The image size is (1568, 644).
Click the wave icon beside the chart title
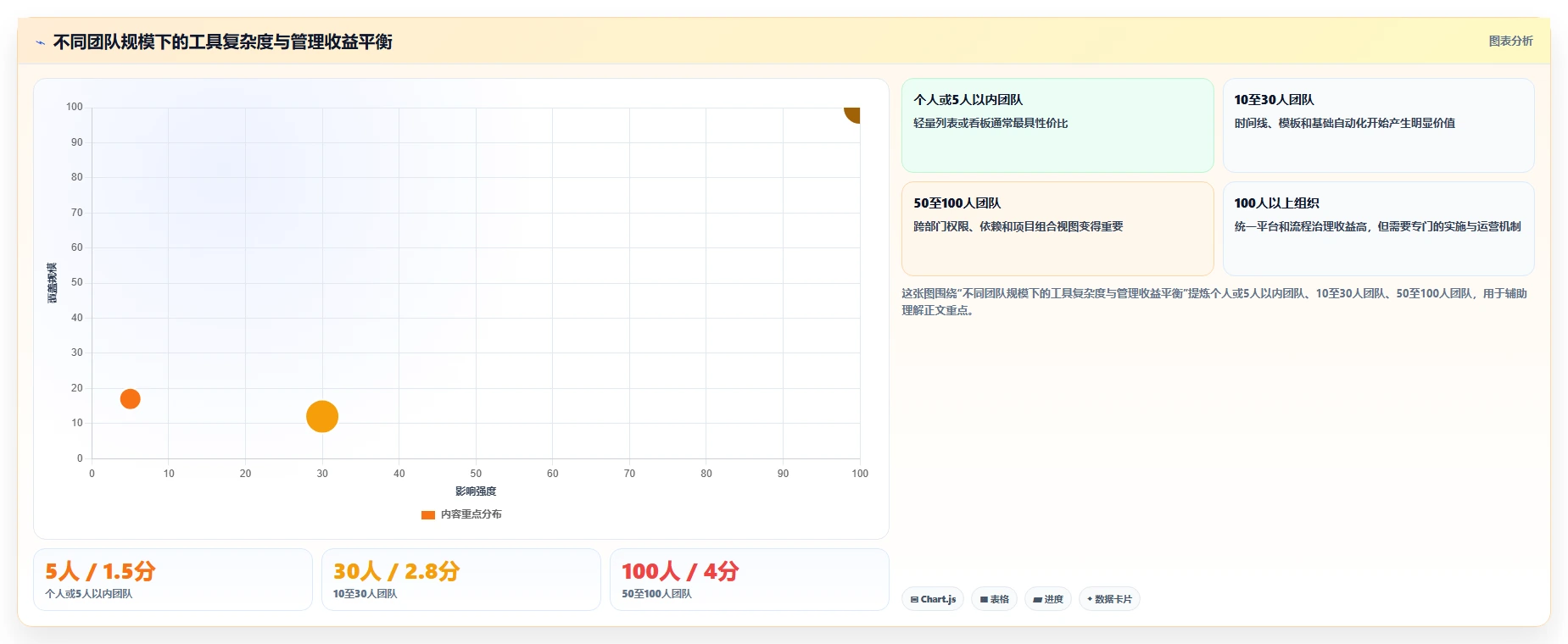[40, 42]
